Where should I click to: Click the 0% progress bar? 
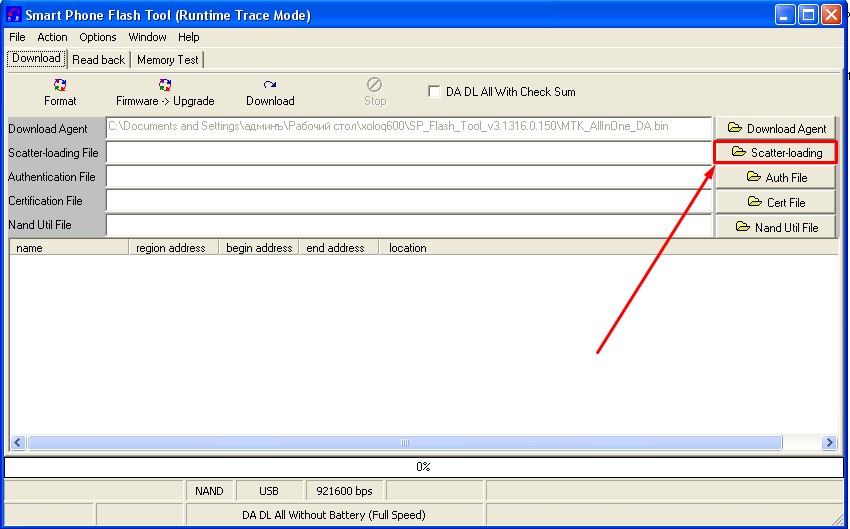tap(424, 467)
